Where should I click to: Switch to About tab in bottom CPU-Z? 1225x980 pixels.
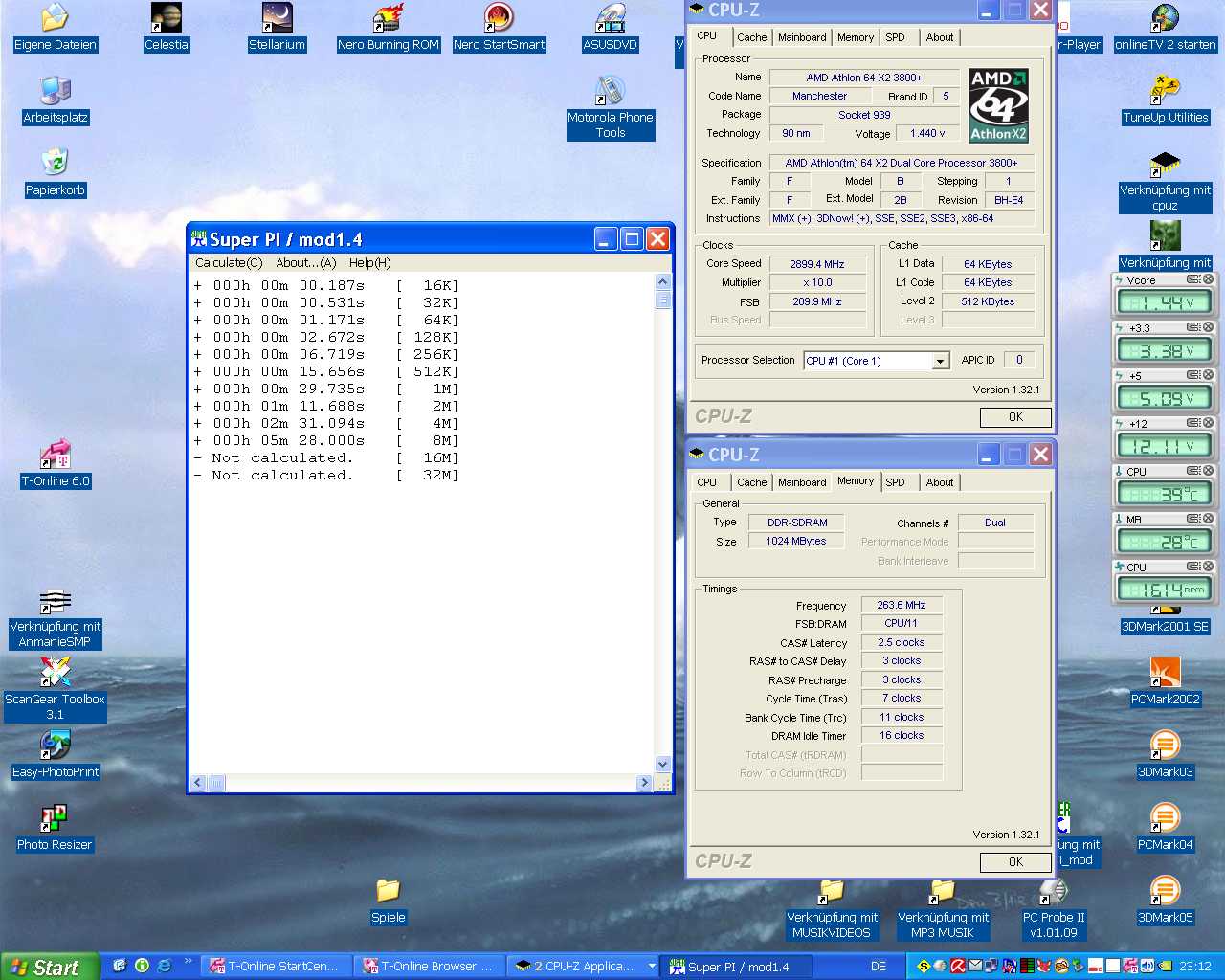click(940, 482)
